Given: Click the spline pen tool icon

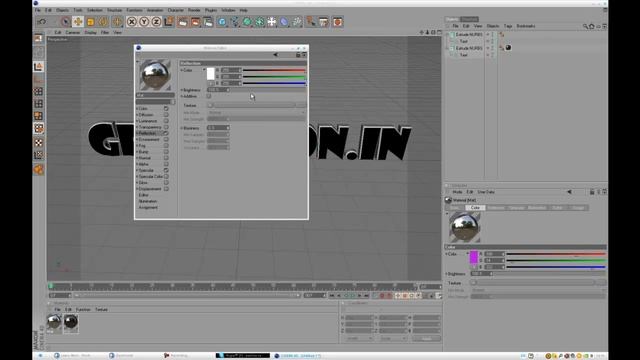Looking at the screenshot, I should coord(235,22).
